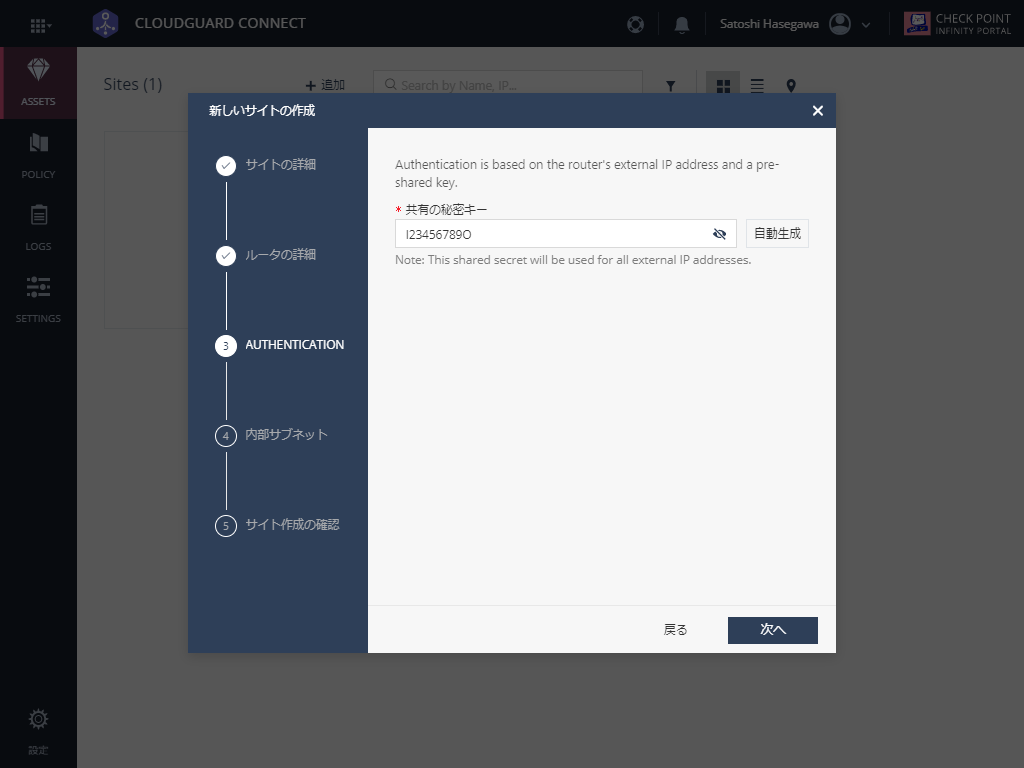Viewport: 1024px width, 768px height.
Task: Open the Logs section
Action: pos(39,227)
